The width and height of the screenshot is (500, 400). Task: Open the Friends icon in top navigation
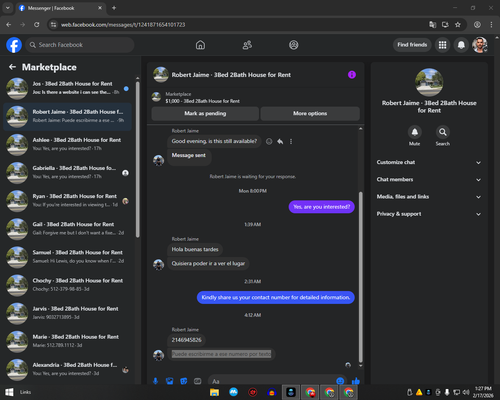[247, 45]
